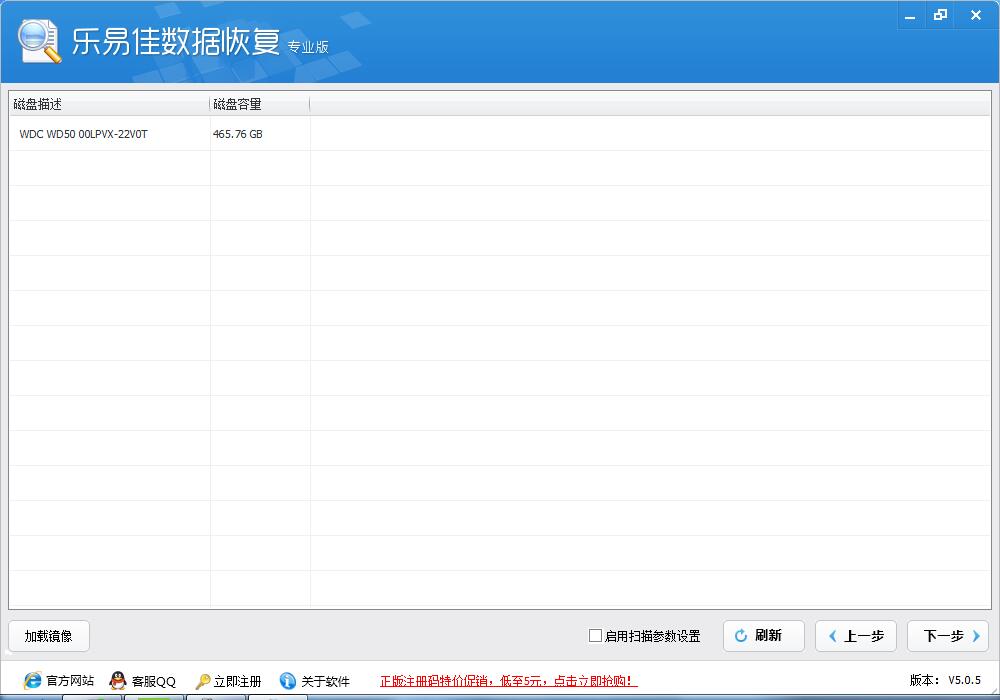1000x700 pixels.
Task: Sort by 磁盘描述 column header
Action: (38, 104)
